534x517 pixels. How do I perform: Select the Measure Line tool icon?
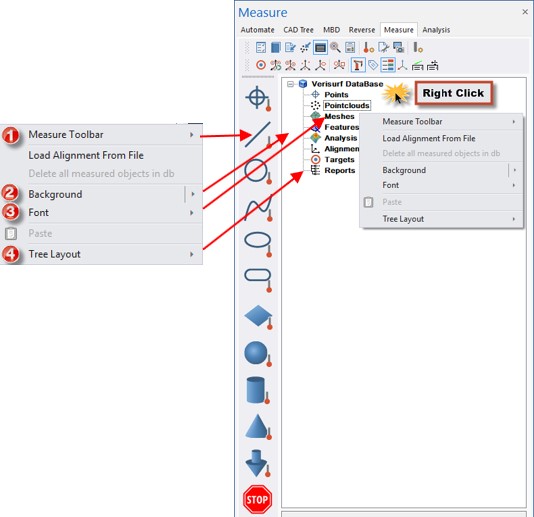click(x=258, y=135)
